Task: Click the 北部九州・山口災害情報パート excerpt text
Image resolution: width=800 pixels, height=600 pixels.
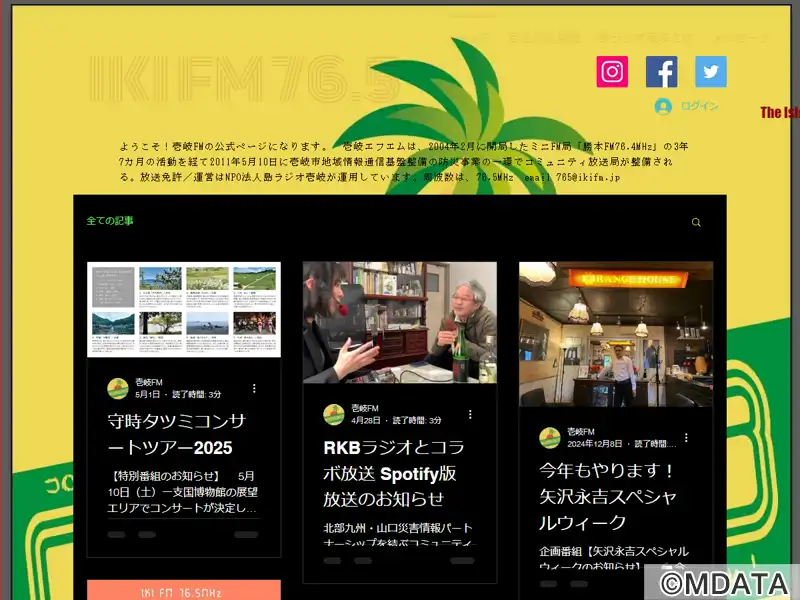Action: coord(398,534)
